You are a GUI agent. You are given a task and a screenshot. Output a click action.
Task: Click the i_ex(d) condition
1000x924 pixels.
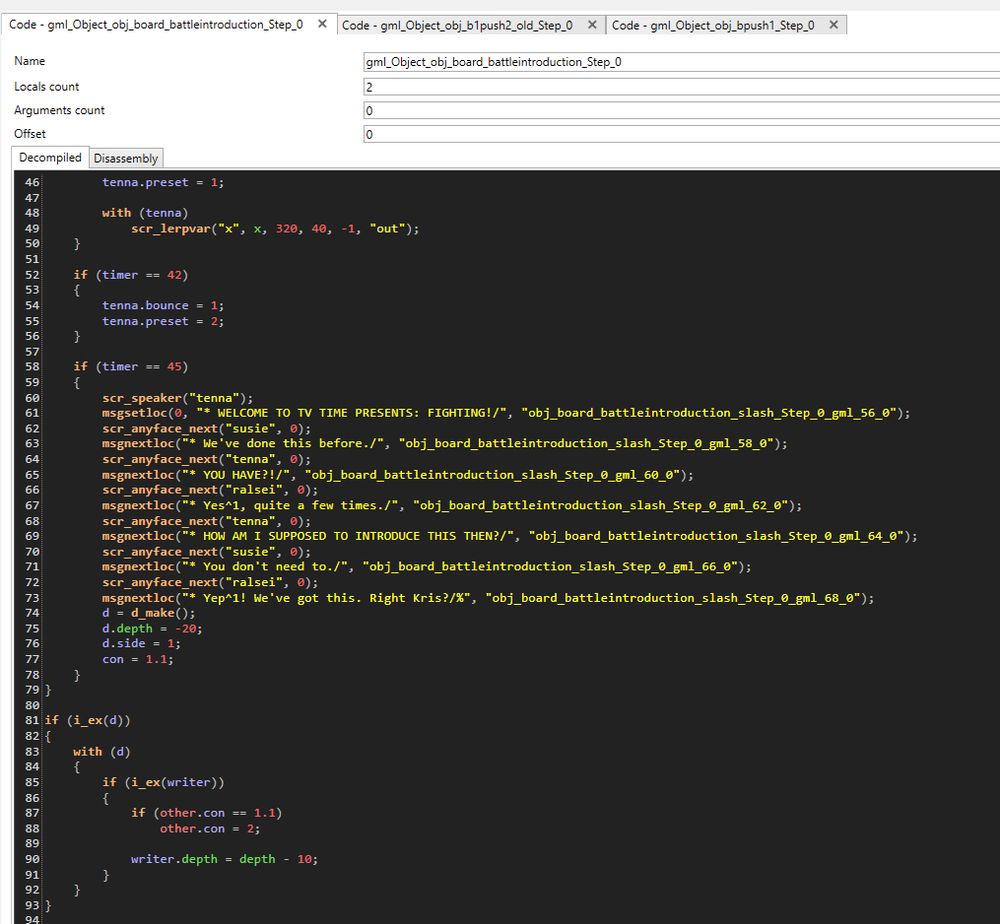pyautogui.click(x=90, y=720)
